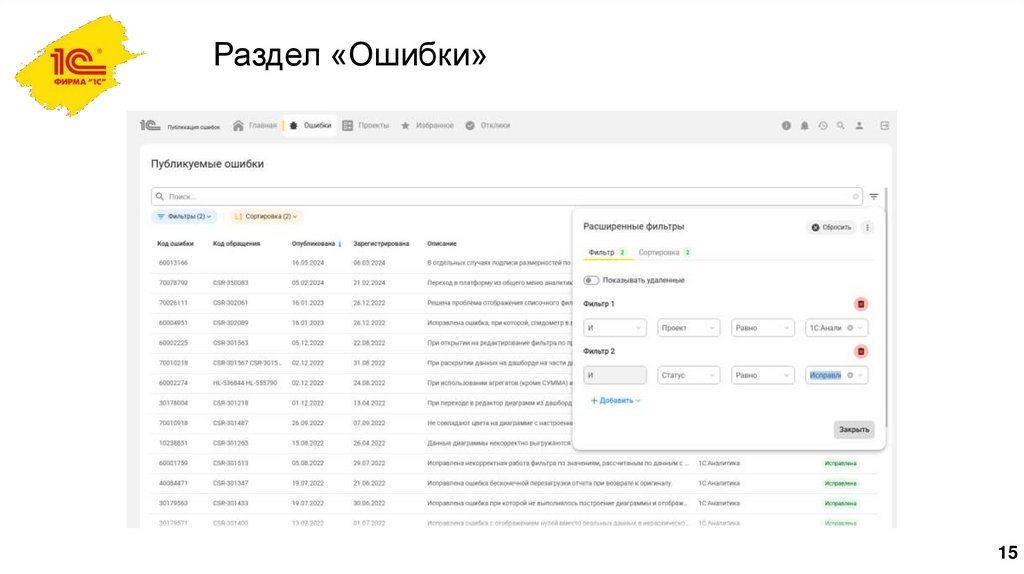1024x574 pixels.
Task: Select error code 40084471
Action: click(x=173, y=484)
